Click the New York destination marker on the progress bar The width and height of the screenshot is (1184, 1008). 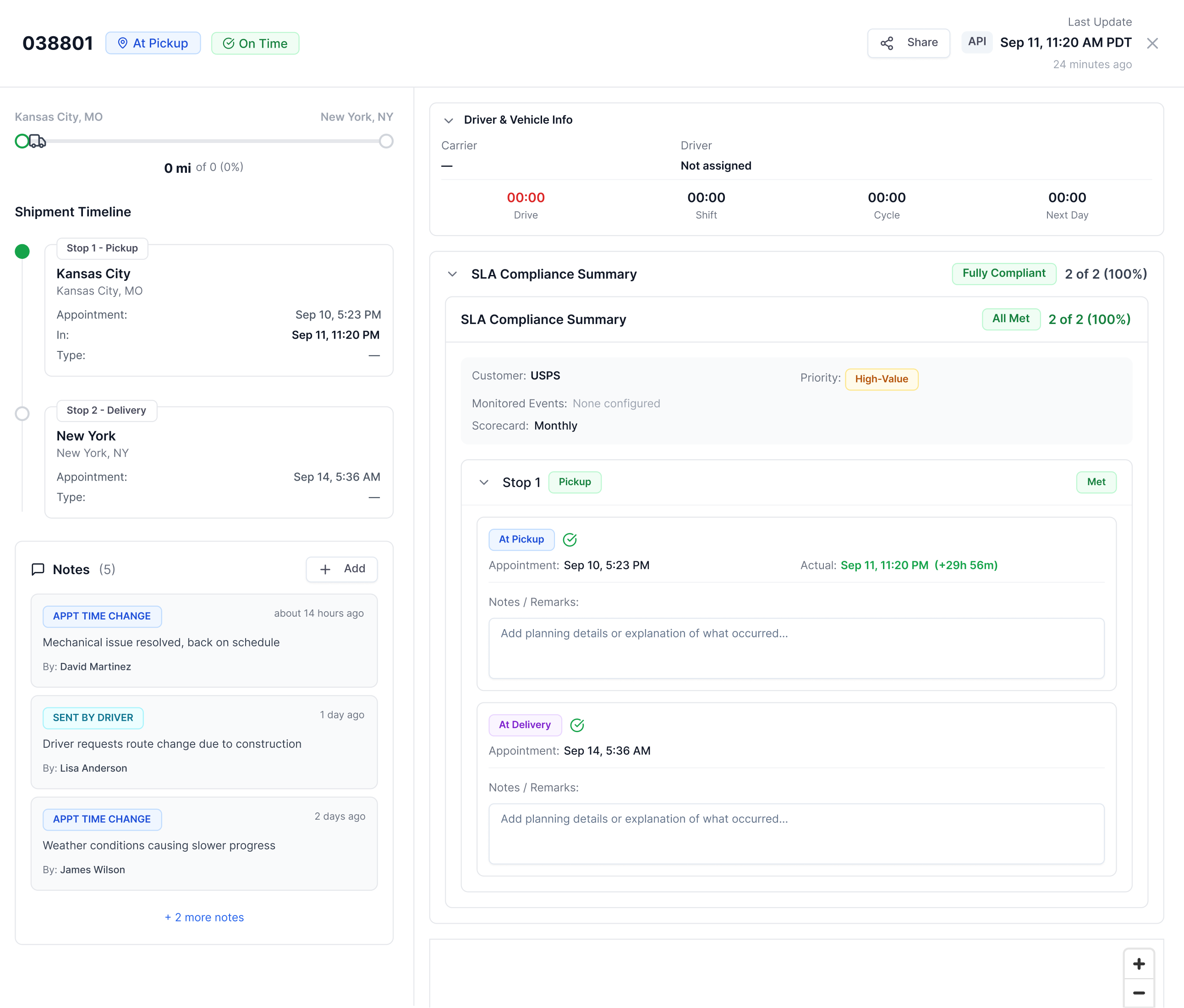pos(386,141)
